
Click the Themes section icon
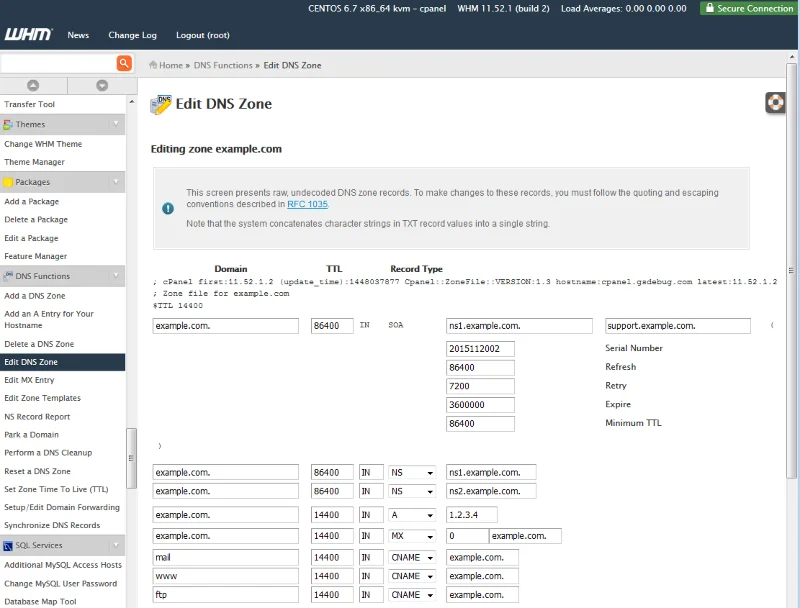[x=8, y=124]
